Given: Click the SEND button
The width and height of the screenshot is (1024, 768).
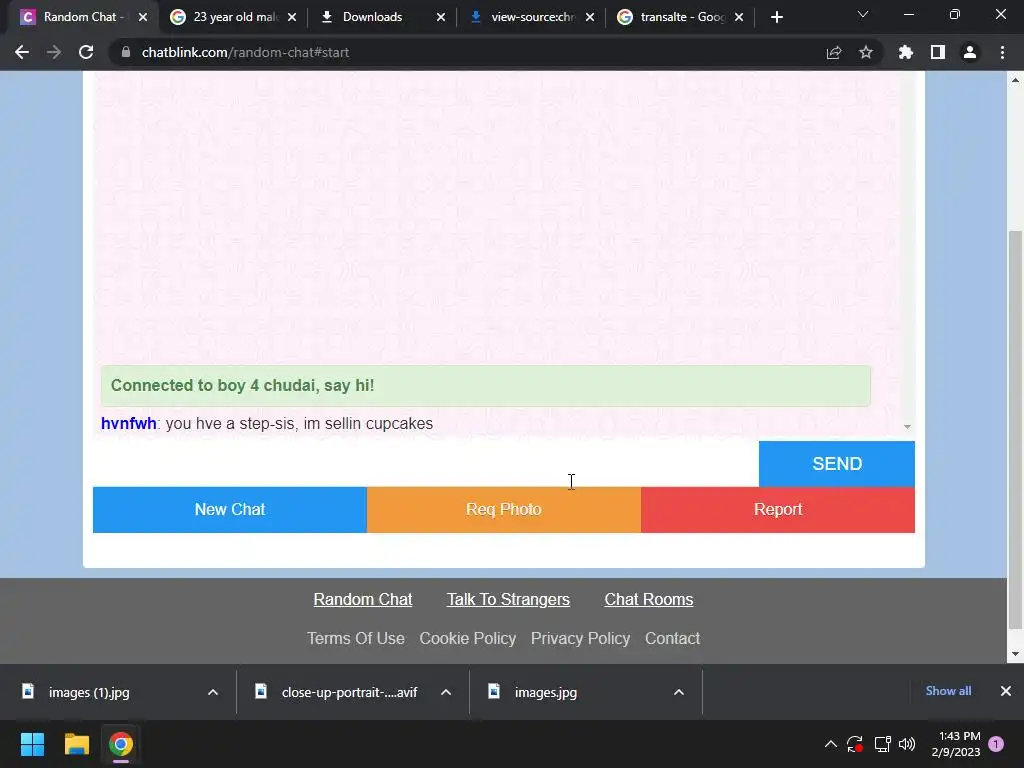Looking at the screenshot, I should (x=837, y=464).
